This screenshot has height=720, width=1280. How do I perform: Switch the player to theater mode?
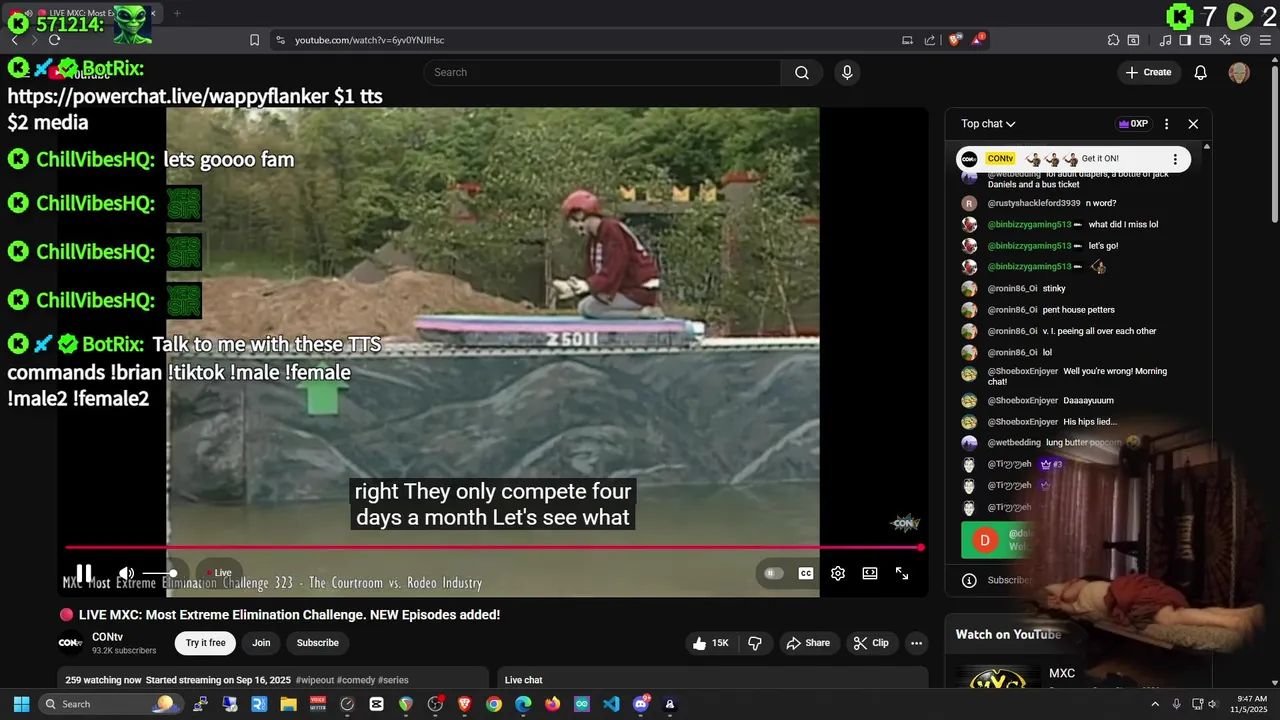870,573
